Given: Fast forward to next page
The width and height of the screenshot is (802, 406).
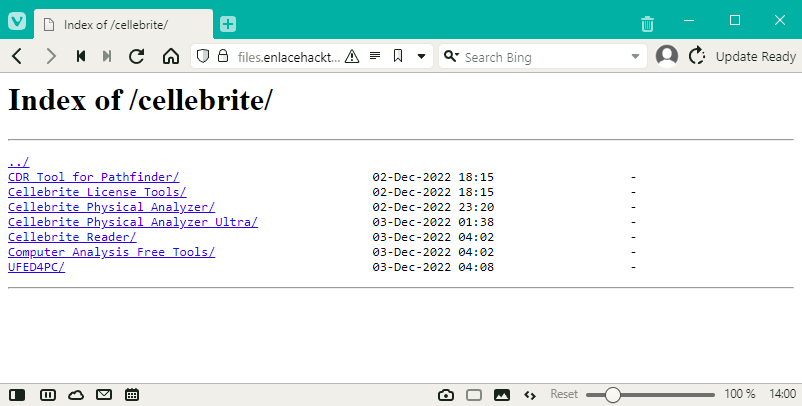Looking at the screenshot, I should click(107, 56).
